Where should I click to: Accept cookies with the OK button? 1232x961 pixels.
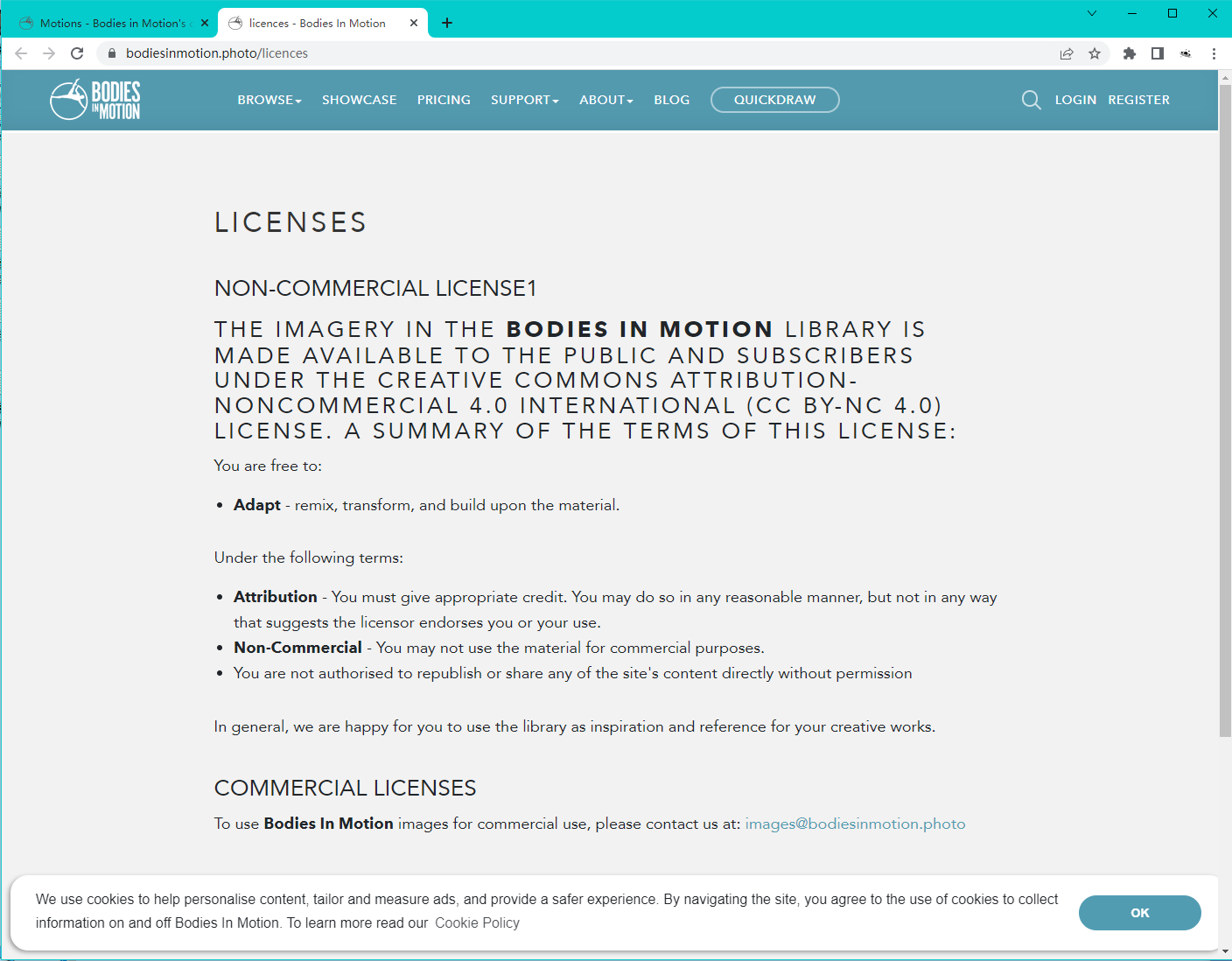(x=1139, y=913)
